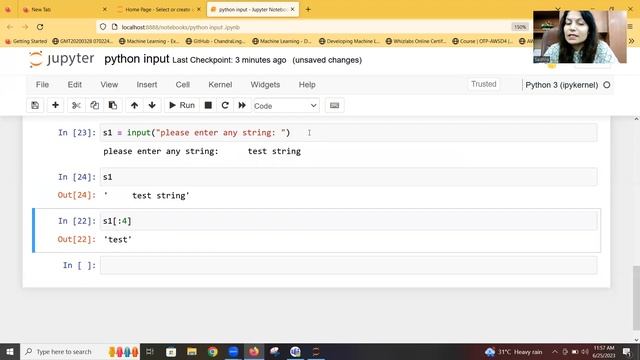
Task: Click the Trusted notebook indicator
Action: click(x=484, y=84)
